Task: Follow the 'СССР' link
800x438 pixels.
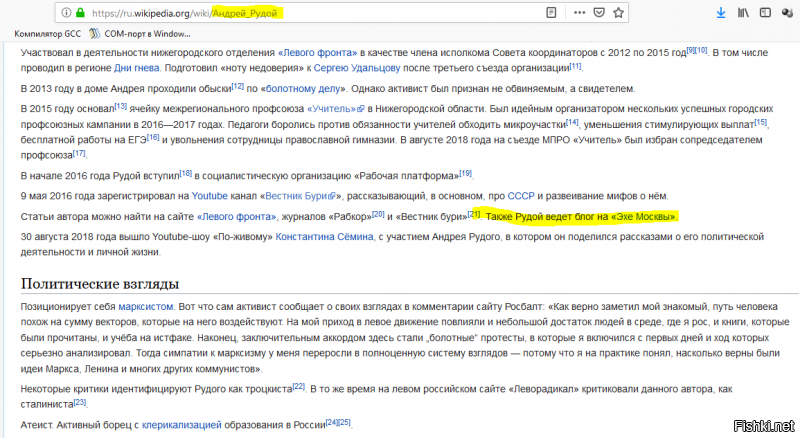Action: (x=521, y=196)
